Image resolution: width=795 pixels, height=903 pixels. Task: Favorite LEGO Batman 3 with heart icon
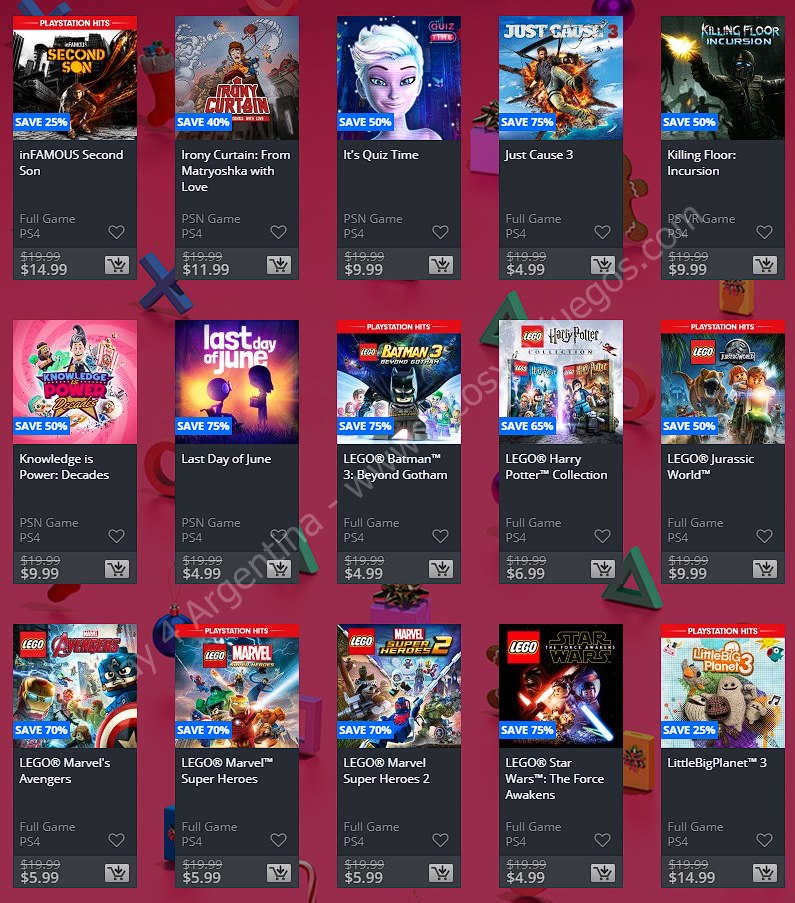pos(441,536)
